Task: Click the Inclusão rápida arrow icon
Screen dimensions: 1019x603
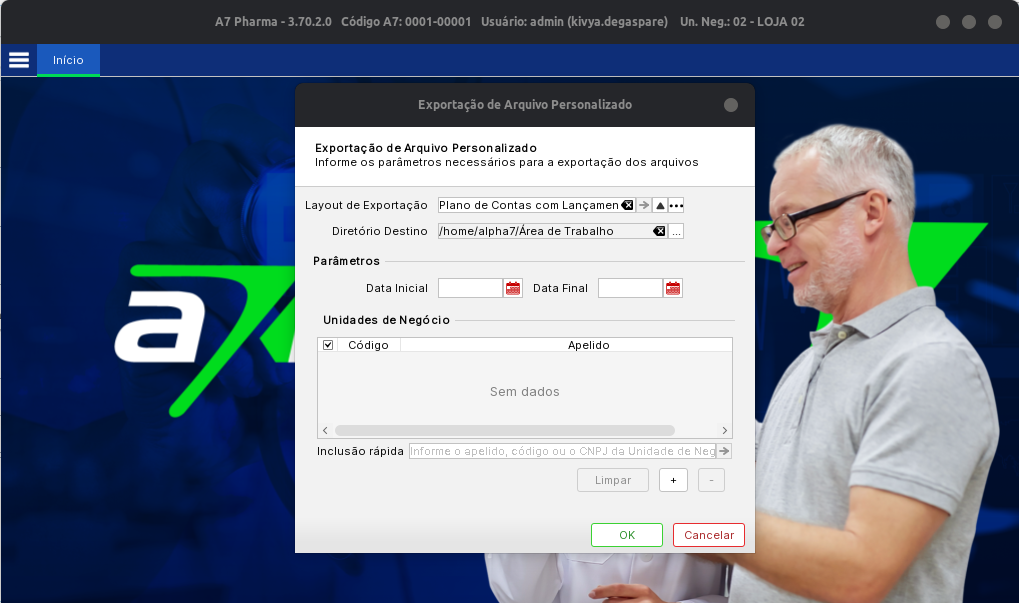Action: click(x=724, y=451)
